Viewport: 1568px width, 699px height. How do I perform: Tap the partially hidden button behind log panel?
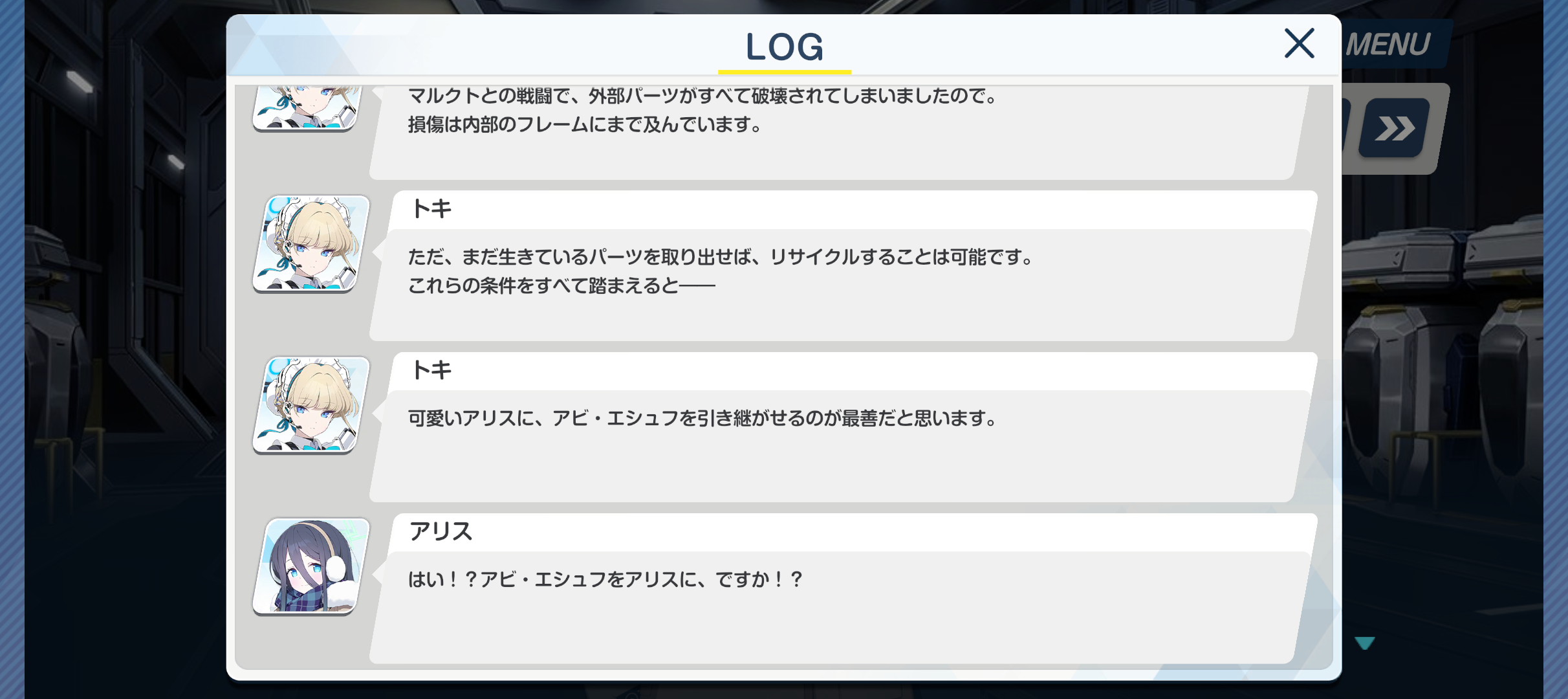[x=1346, y=128]
